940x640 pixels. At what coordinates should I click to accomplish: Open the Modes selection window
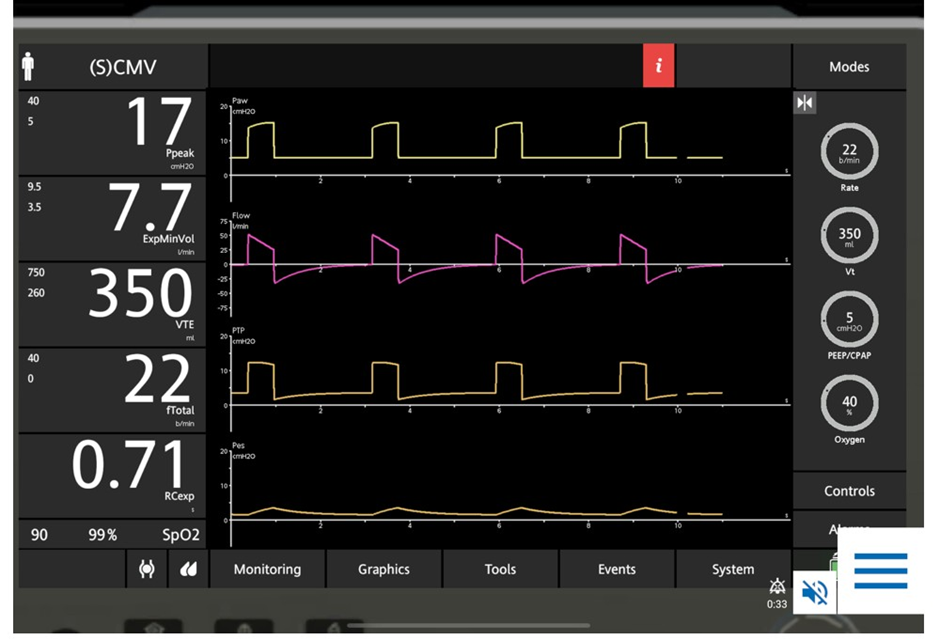click(x=849, y=67)
